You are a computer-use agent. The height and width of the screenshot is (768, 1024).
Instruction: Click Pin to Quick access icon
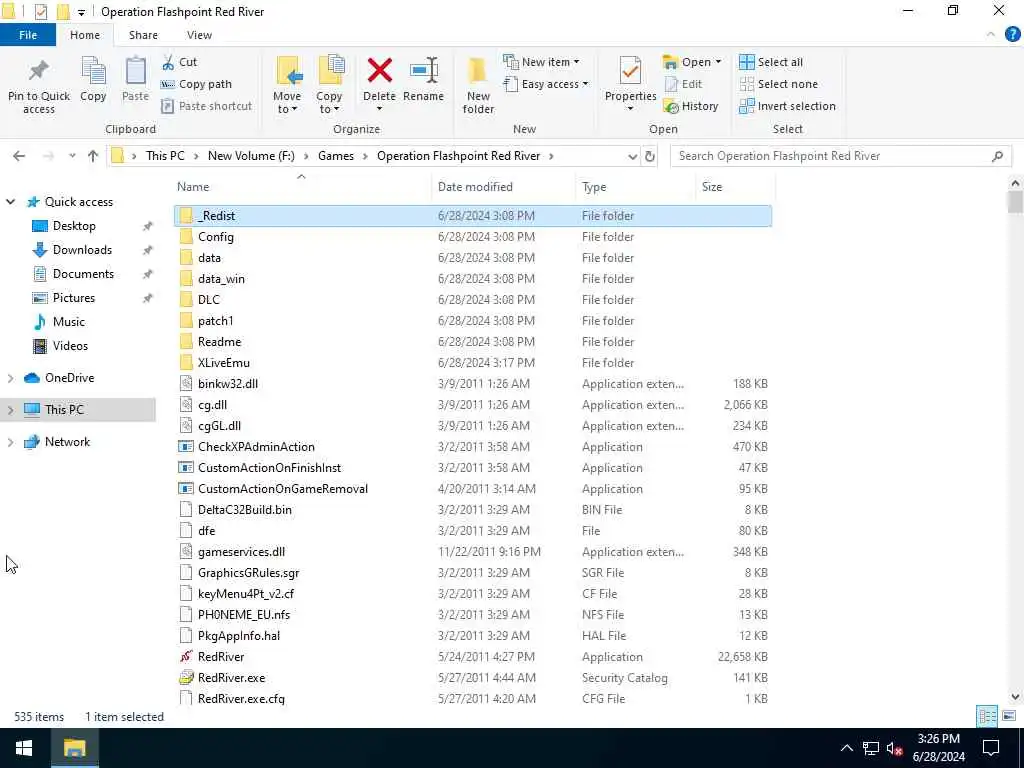(x=39, y=72)
